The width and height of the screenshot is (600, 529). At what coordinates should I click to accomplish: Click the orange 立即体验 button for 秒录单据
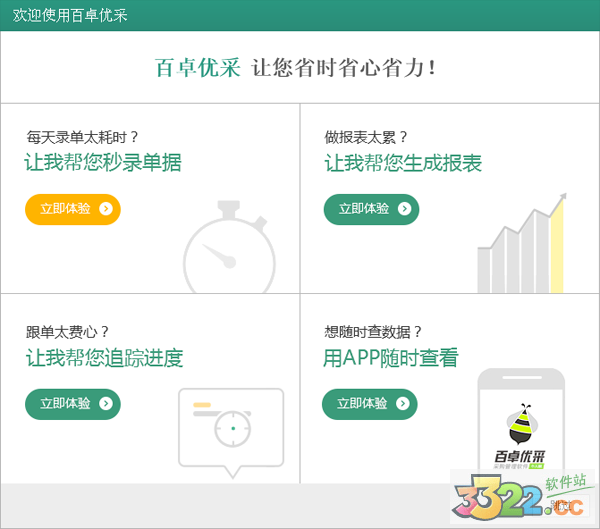point(73,209)
